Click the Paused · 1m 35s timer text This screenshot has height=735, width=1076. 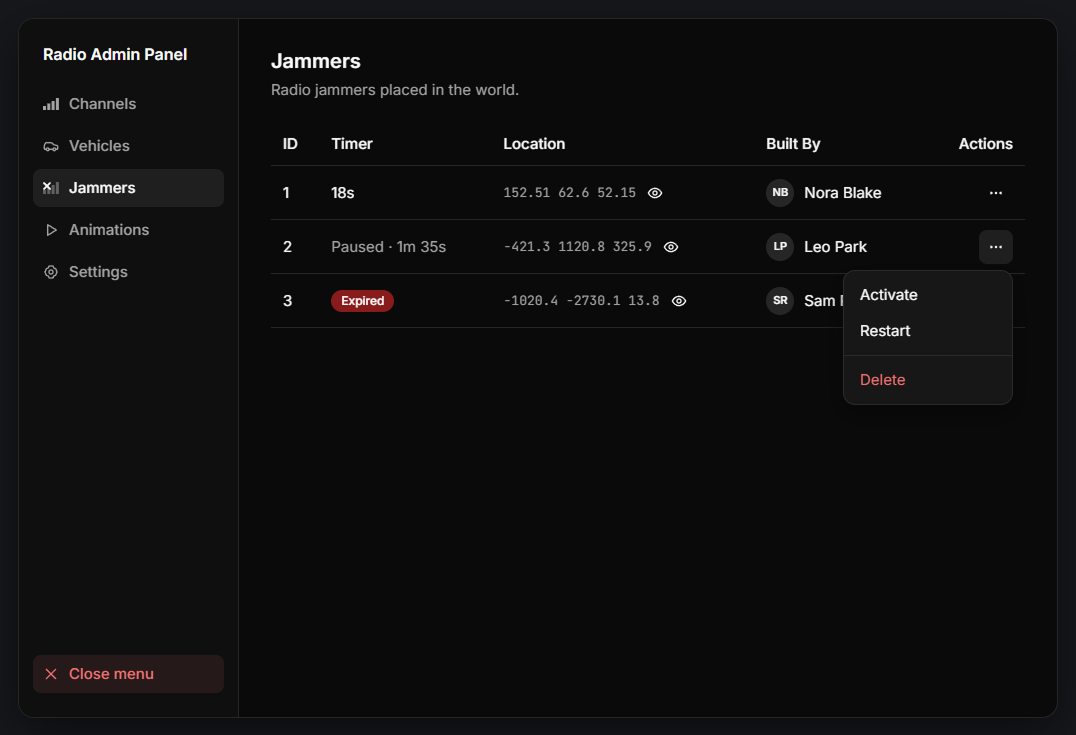(388, 247)
